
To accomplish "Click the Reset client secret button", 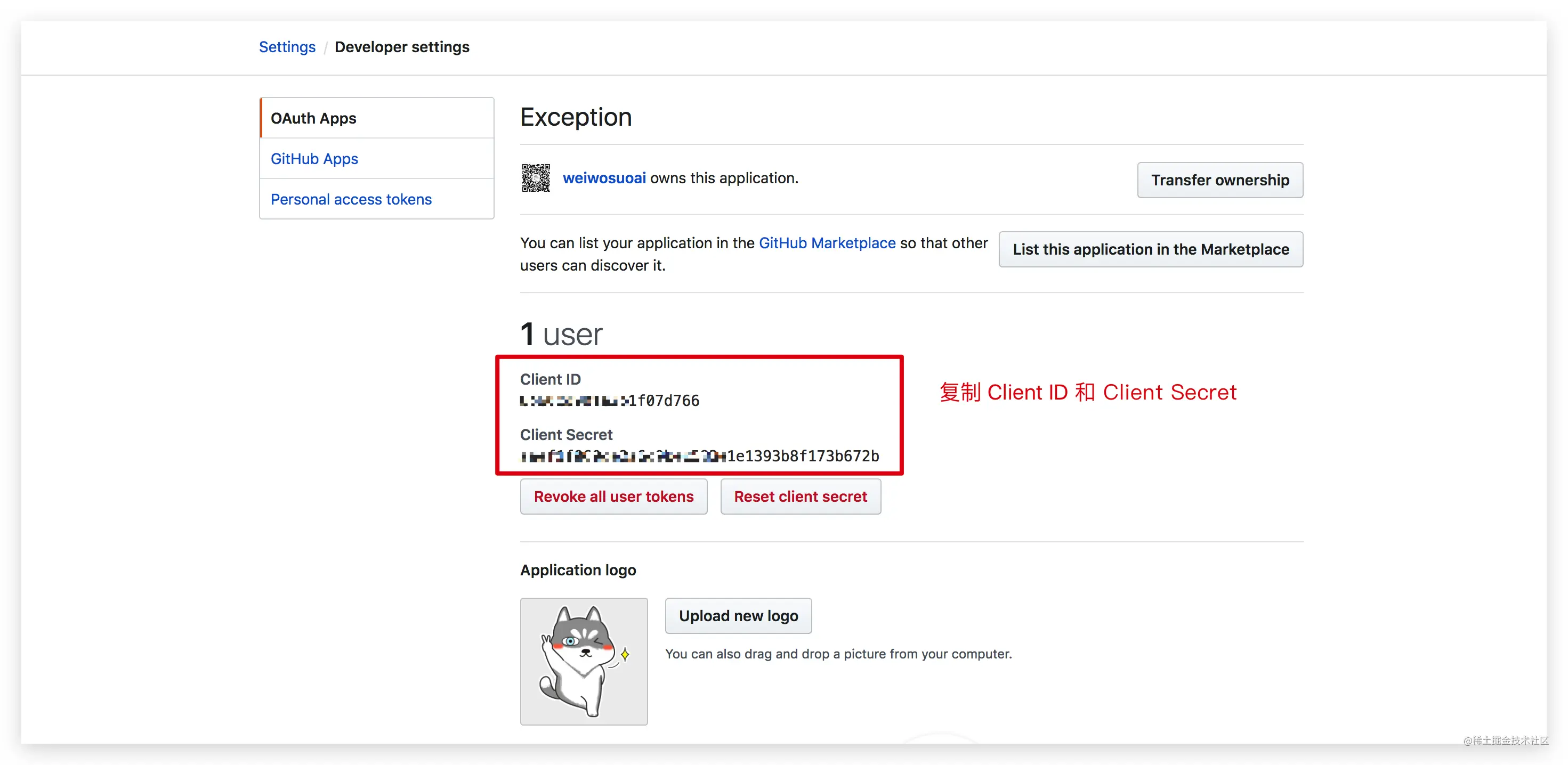I will tap(801, 497).
